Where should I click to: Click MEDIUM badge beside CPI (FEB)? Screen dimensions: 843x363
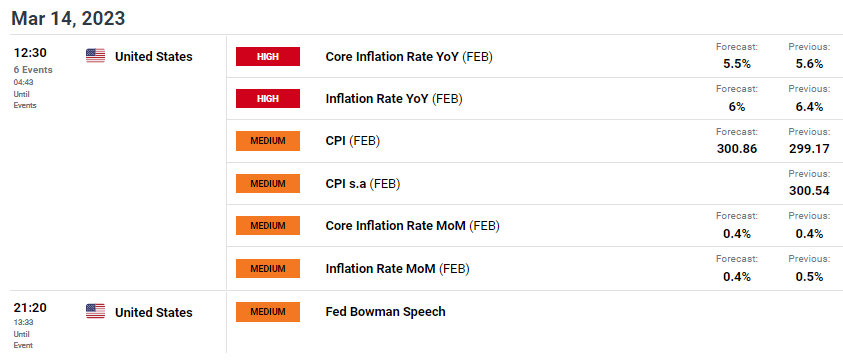click(268, 141)
